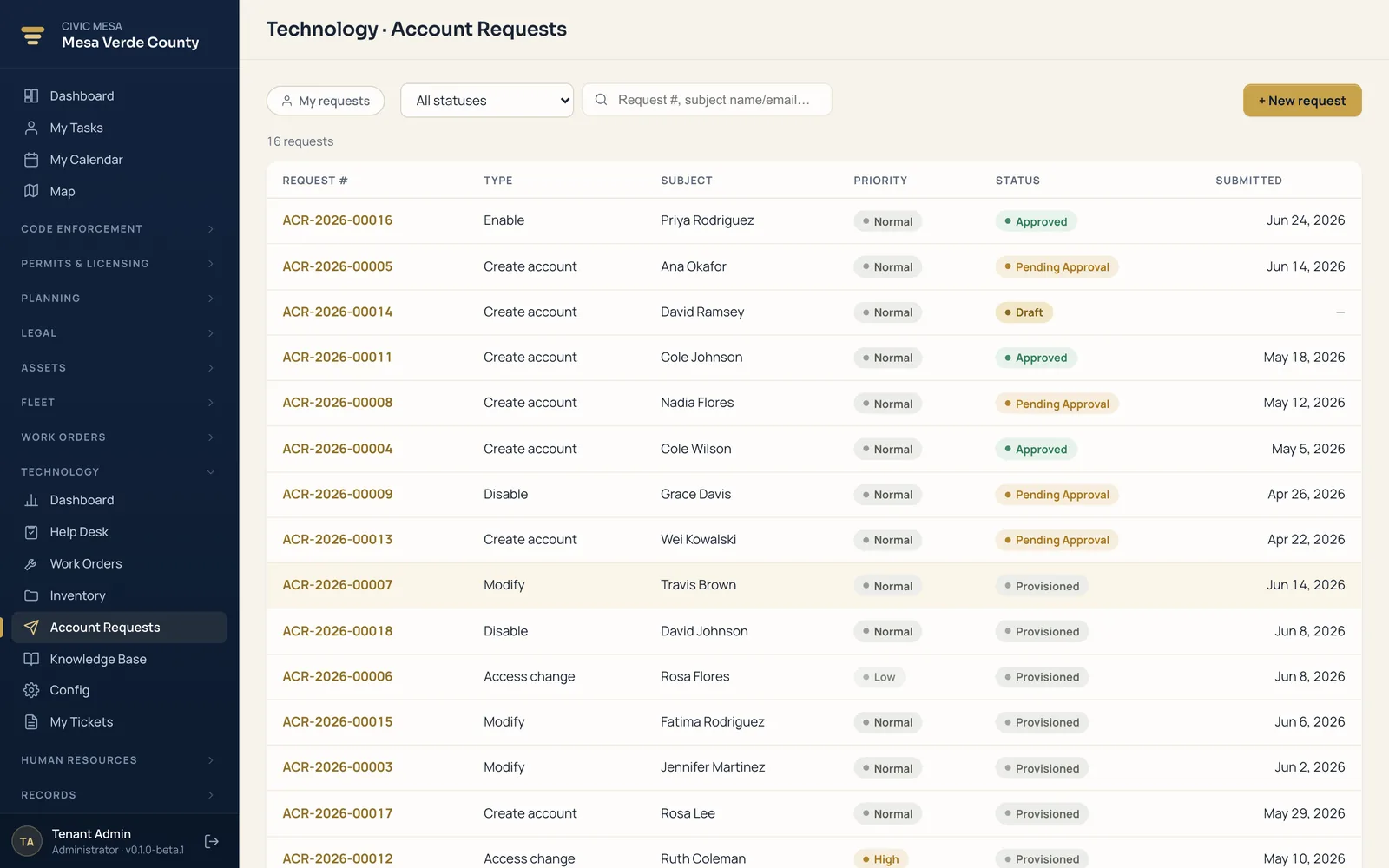Image resolution: width=1389 pixels, height=868 pixels.
Task: Click the New request button
Action: [1302, 101]
